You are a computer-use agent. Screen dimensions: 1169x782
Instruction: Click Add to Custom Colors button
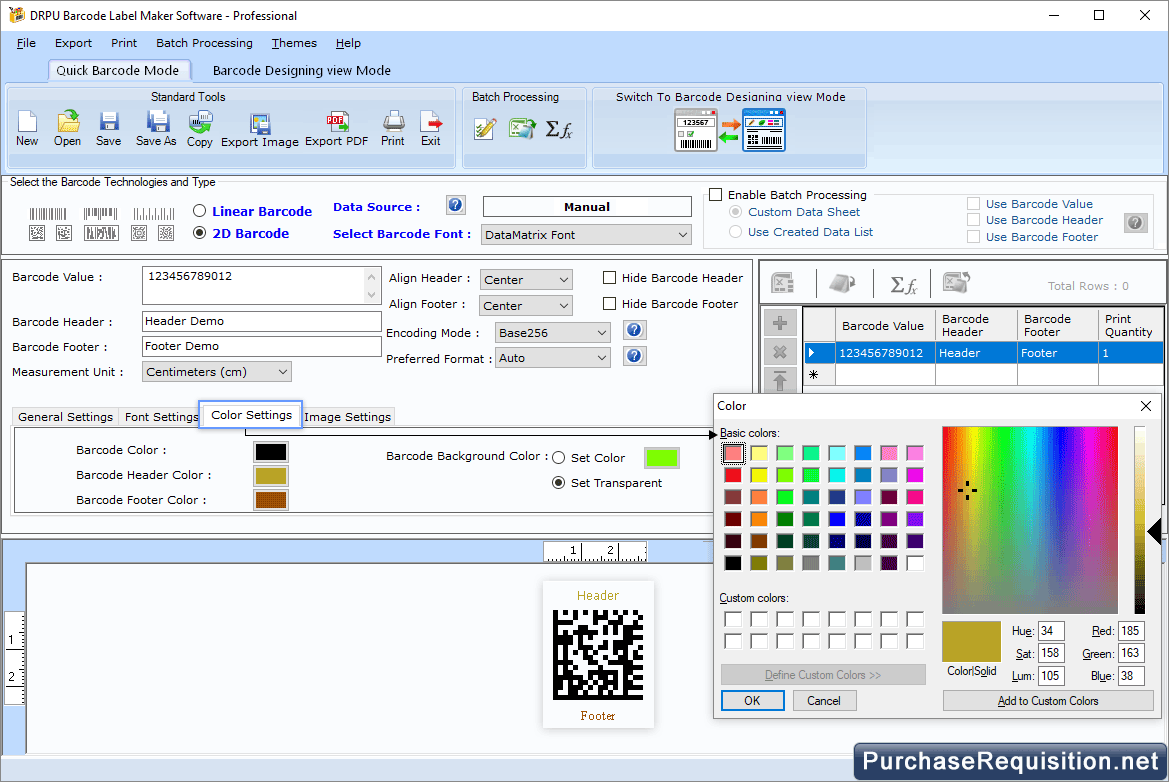pyautogui.click(x=1047, y=701)
